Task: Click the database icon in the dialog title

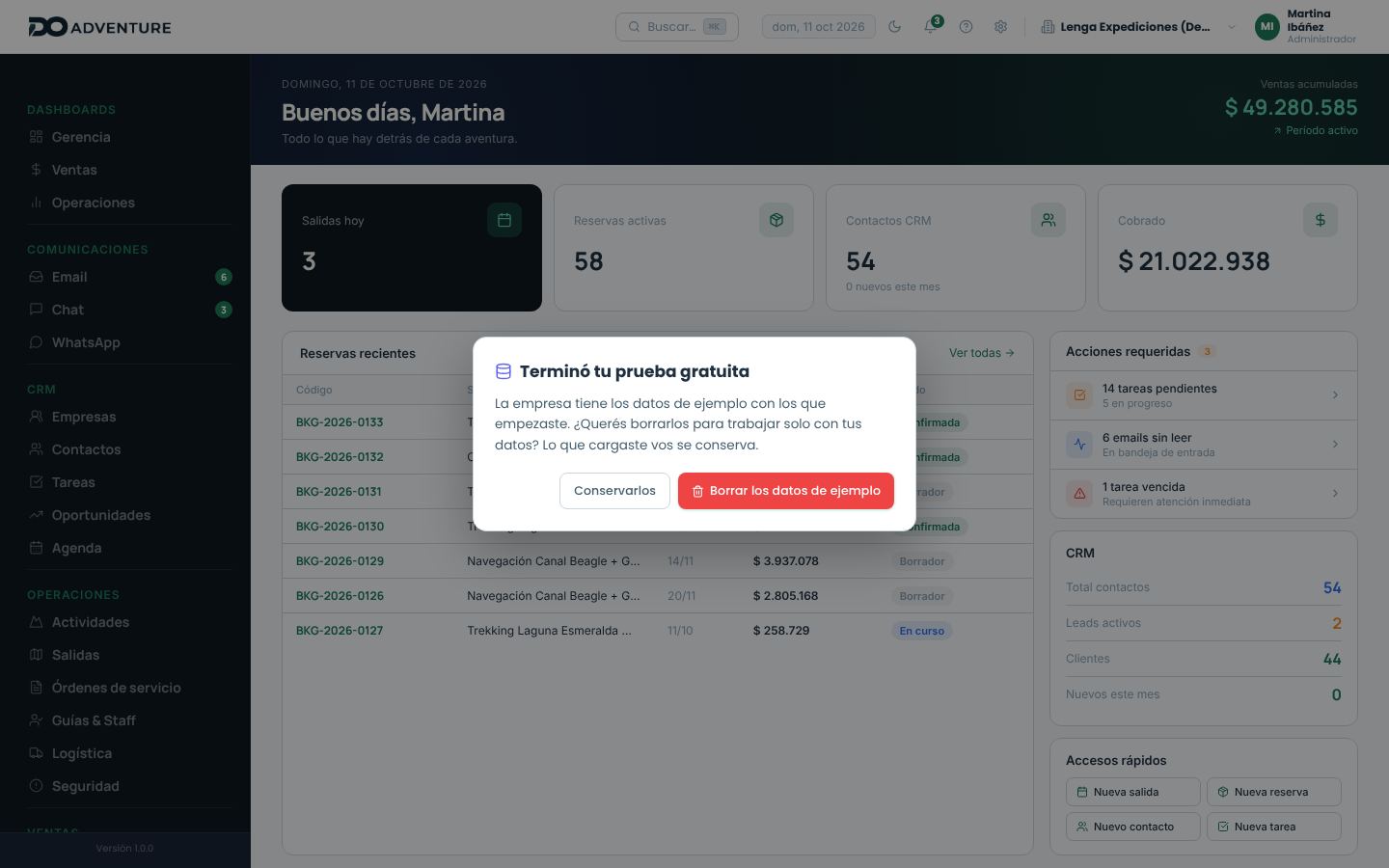Action: [503, 371]
